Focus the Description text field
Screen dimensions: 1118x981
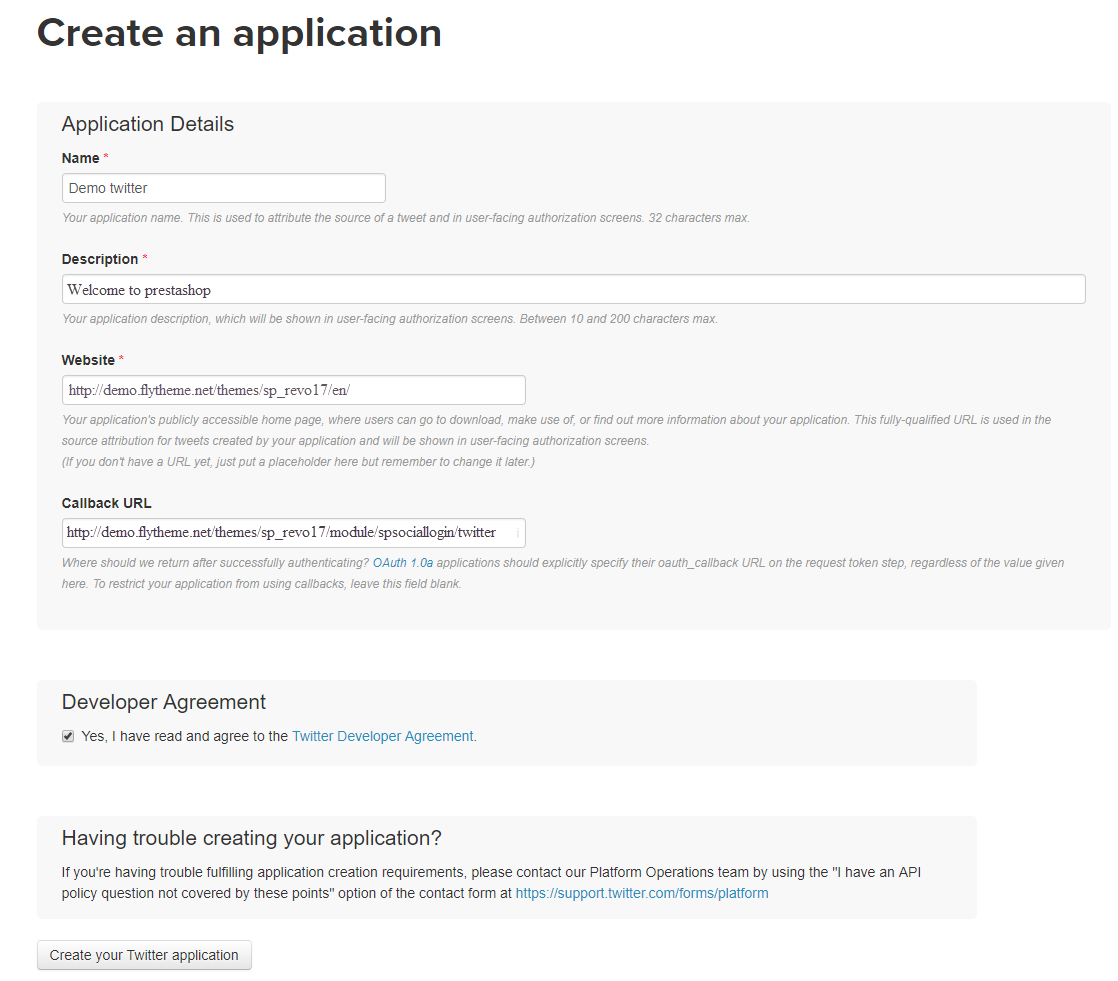pos(573,289)
